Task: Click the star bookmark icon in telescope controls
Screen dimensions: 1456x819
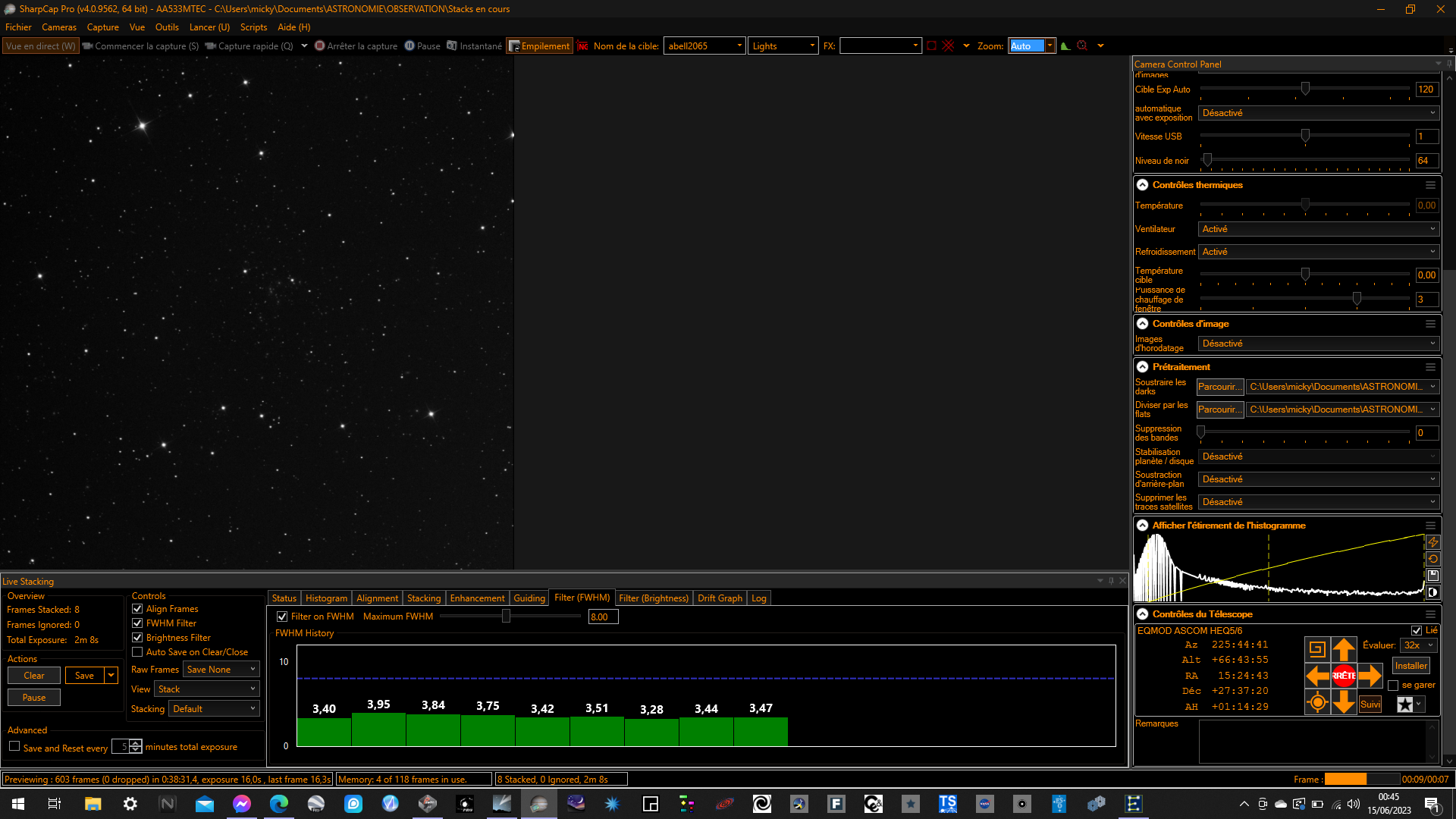Action: (1404, 704)
